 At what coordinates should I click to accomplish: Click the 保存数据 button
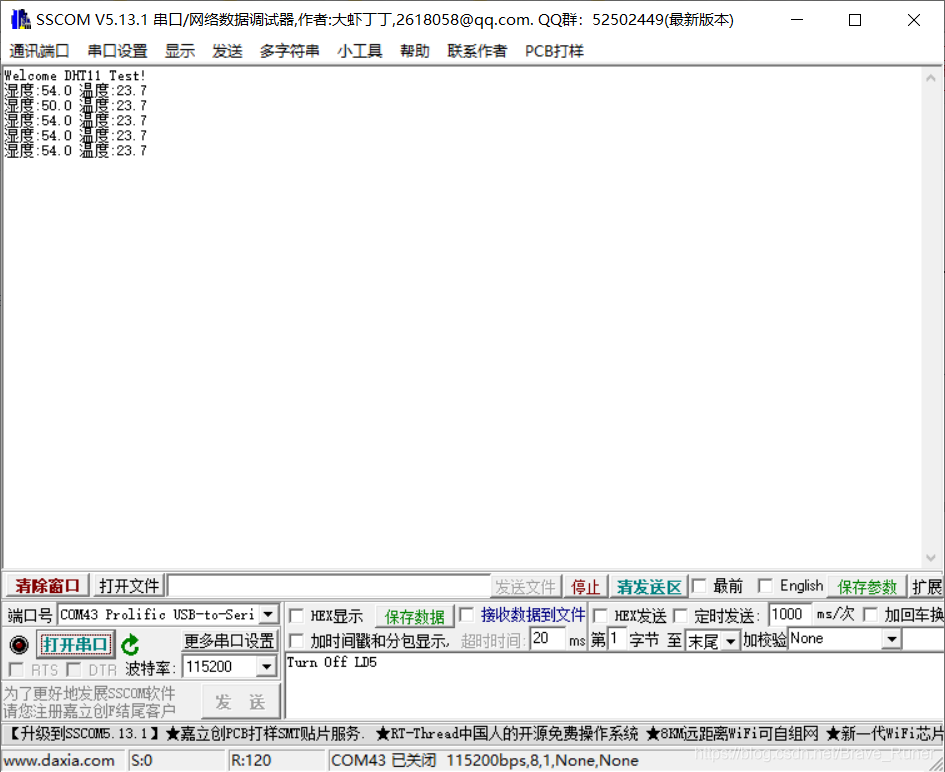coord(415,617)
